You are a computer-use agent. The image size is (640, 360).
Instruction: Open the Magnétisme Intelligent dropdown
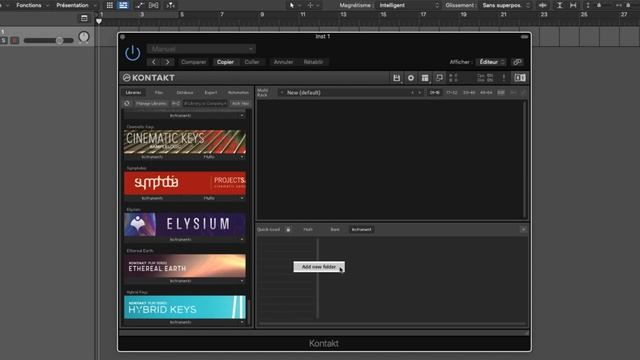point(408,5)
